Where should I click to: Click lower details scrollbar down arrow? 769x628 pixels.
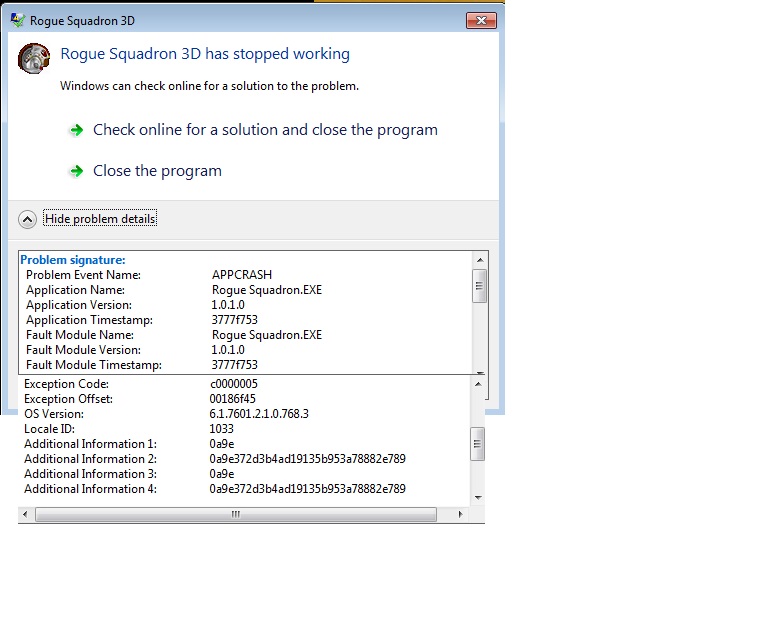478,497
